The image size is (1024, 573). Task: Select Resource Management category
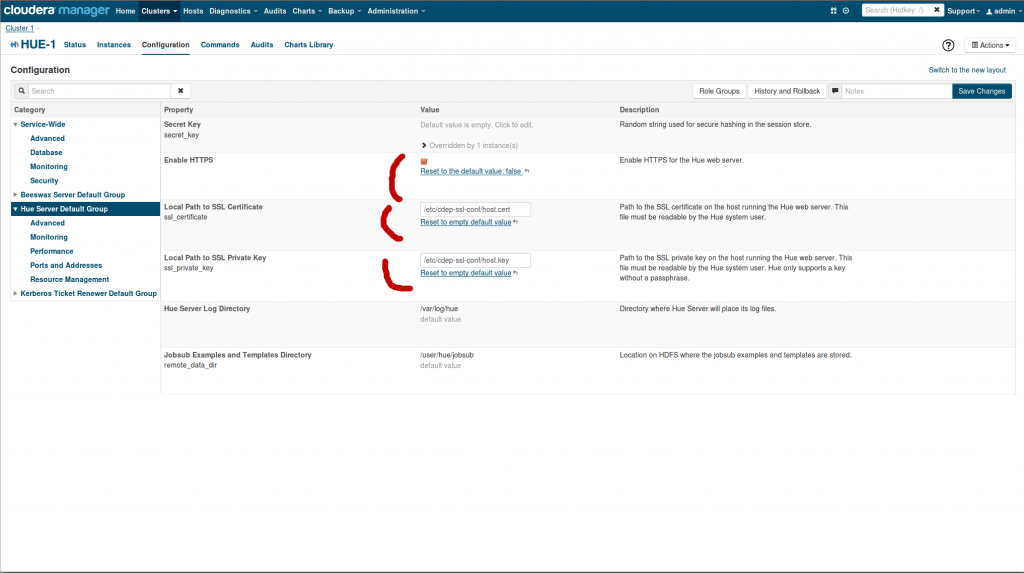coord(69,280)
